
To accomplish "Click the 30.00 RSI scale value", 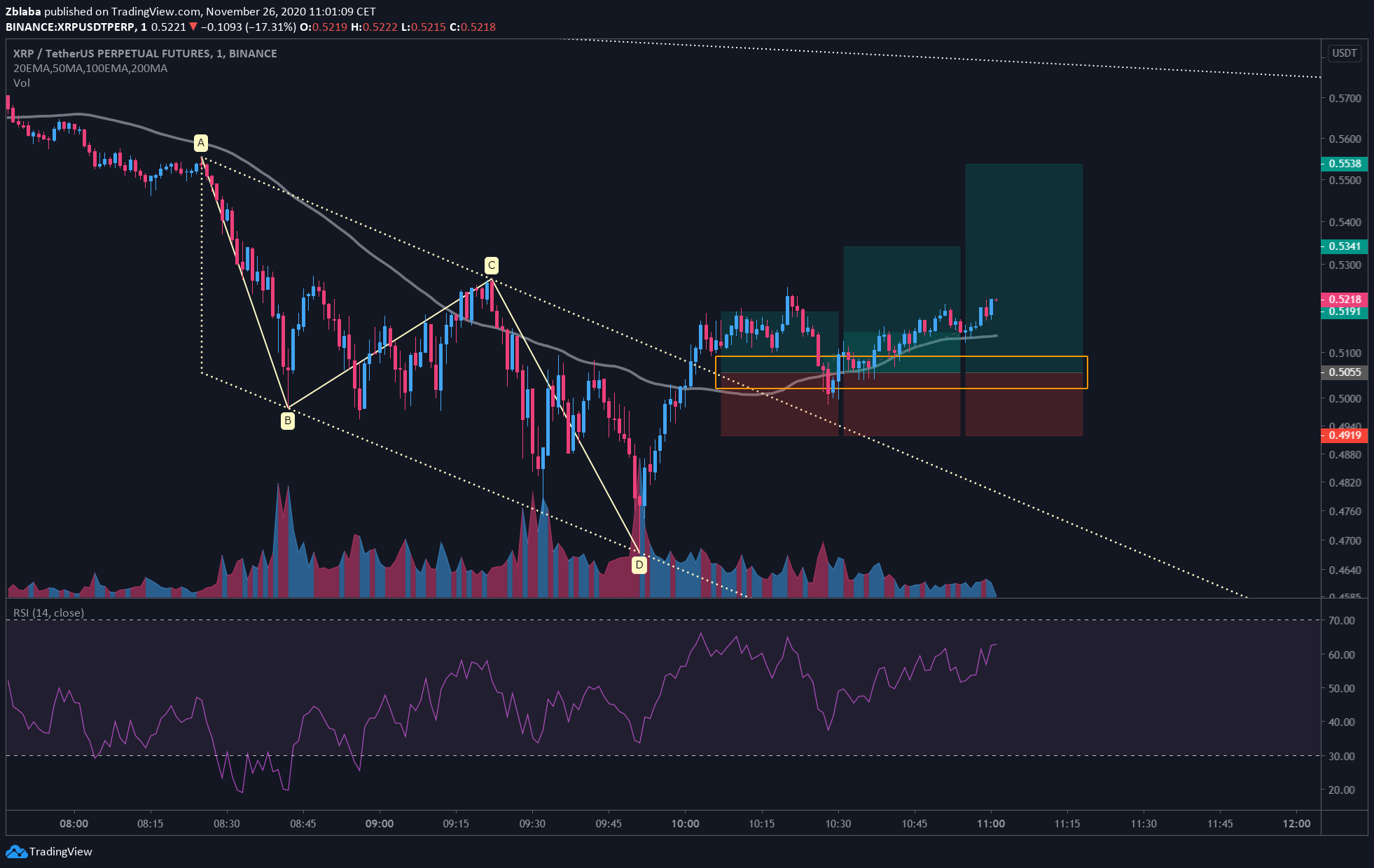I will coord(1342,757).
